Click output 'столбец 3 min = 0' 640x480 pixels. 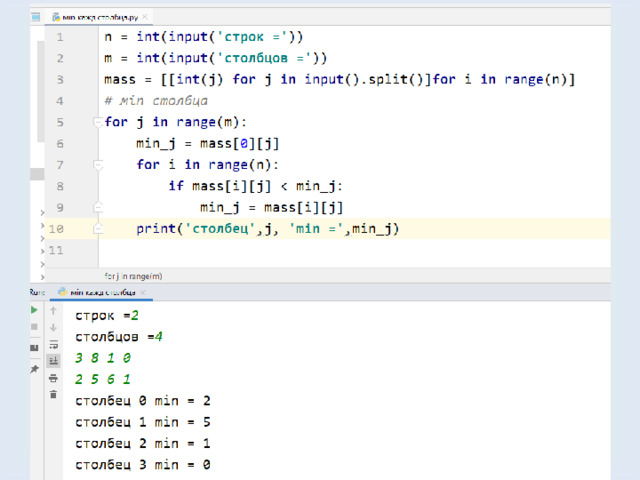point(143,464)
